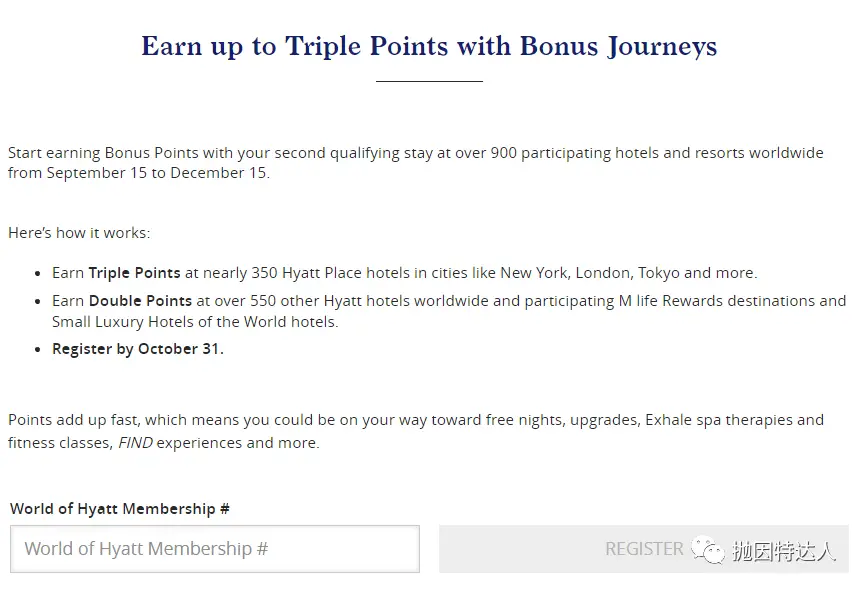
Task: Click the bold "Double Points" text
Action: (x=140, y=301)
